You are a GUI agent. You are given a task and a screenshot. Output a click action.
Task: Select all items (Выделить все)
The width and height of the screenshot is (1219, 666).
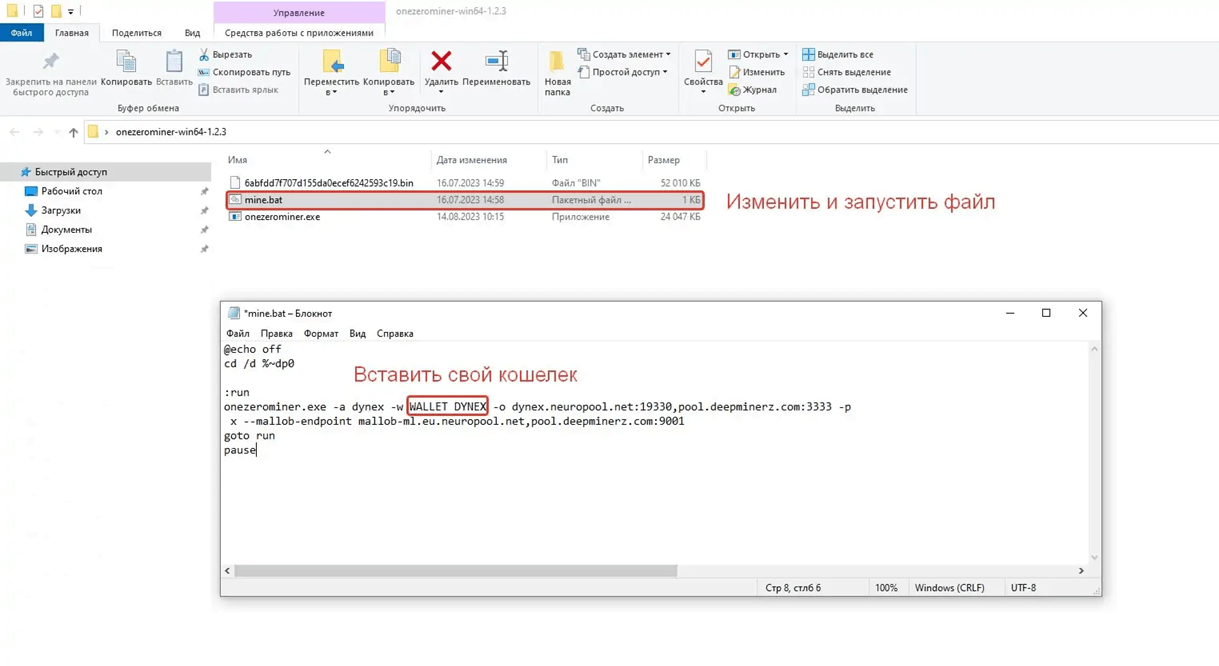844,55
